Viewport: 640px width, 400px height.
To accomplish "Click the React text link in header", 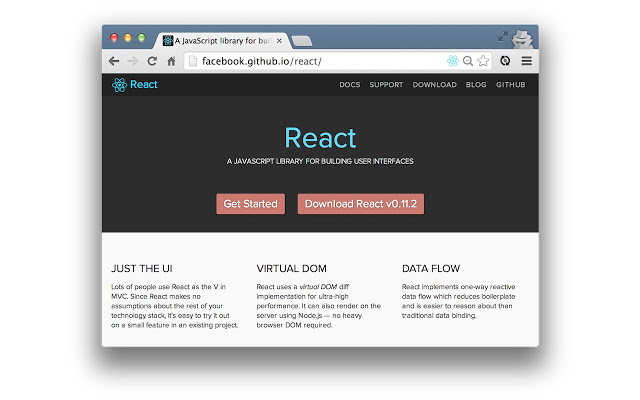I will pyautogui.click(x=144, y=84).
